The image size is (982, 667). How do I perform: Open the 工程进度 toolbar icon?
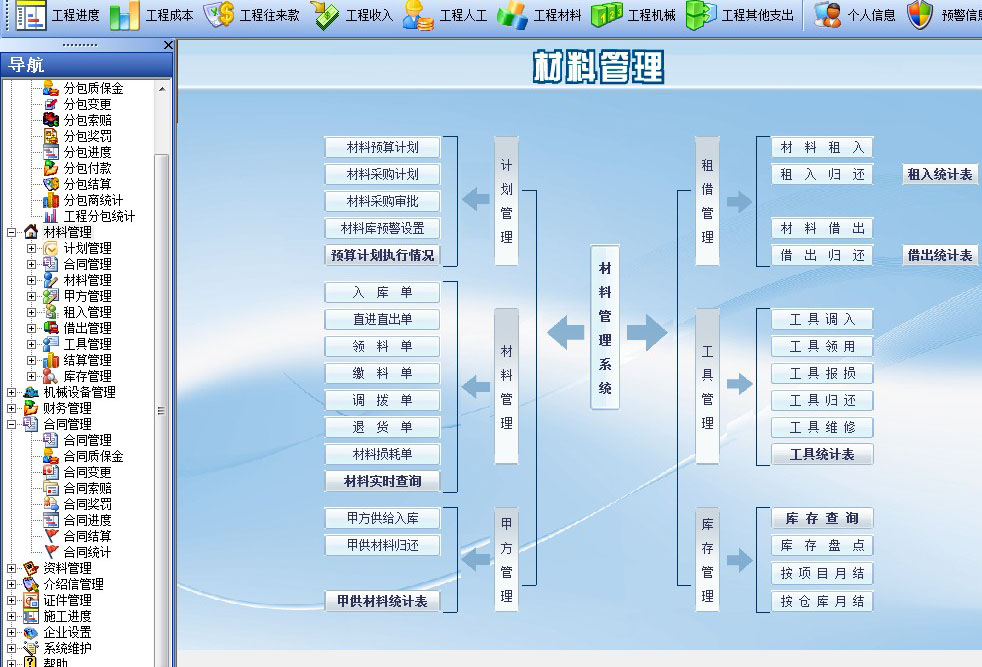pos(30,16)
